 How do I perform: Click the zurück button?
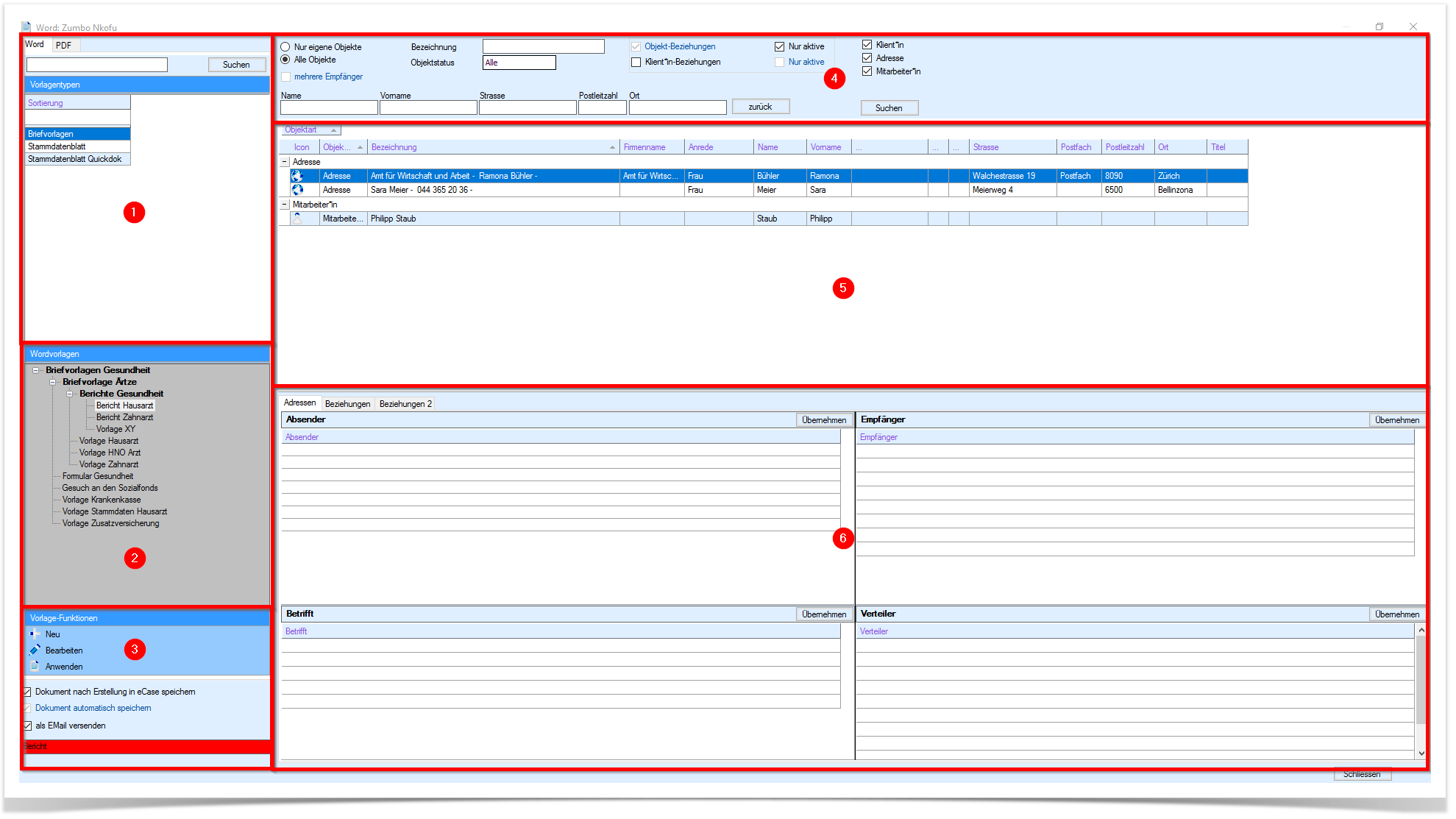tap(761, 107)
